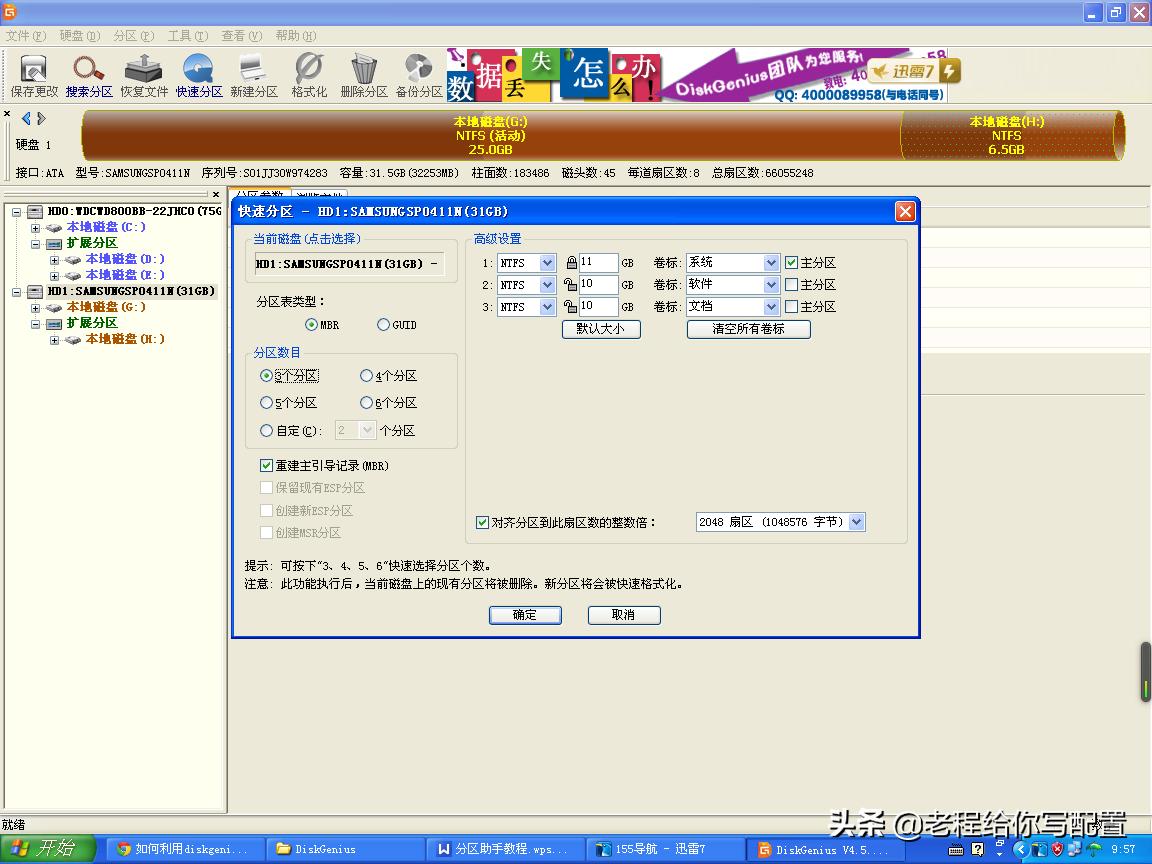1152x864 pixels.
Task: Open the first NTFS file system dropdown
Action: point(546,262)
